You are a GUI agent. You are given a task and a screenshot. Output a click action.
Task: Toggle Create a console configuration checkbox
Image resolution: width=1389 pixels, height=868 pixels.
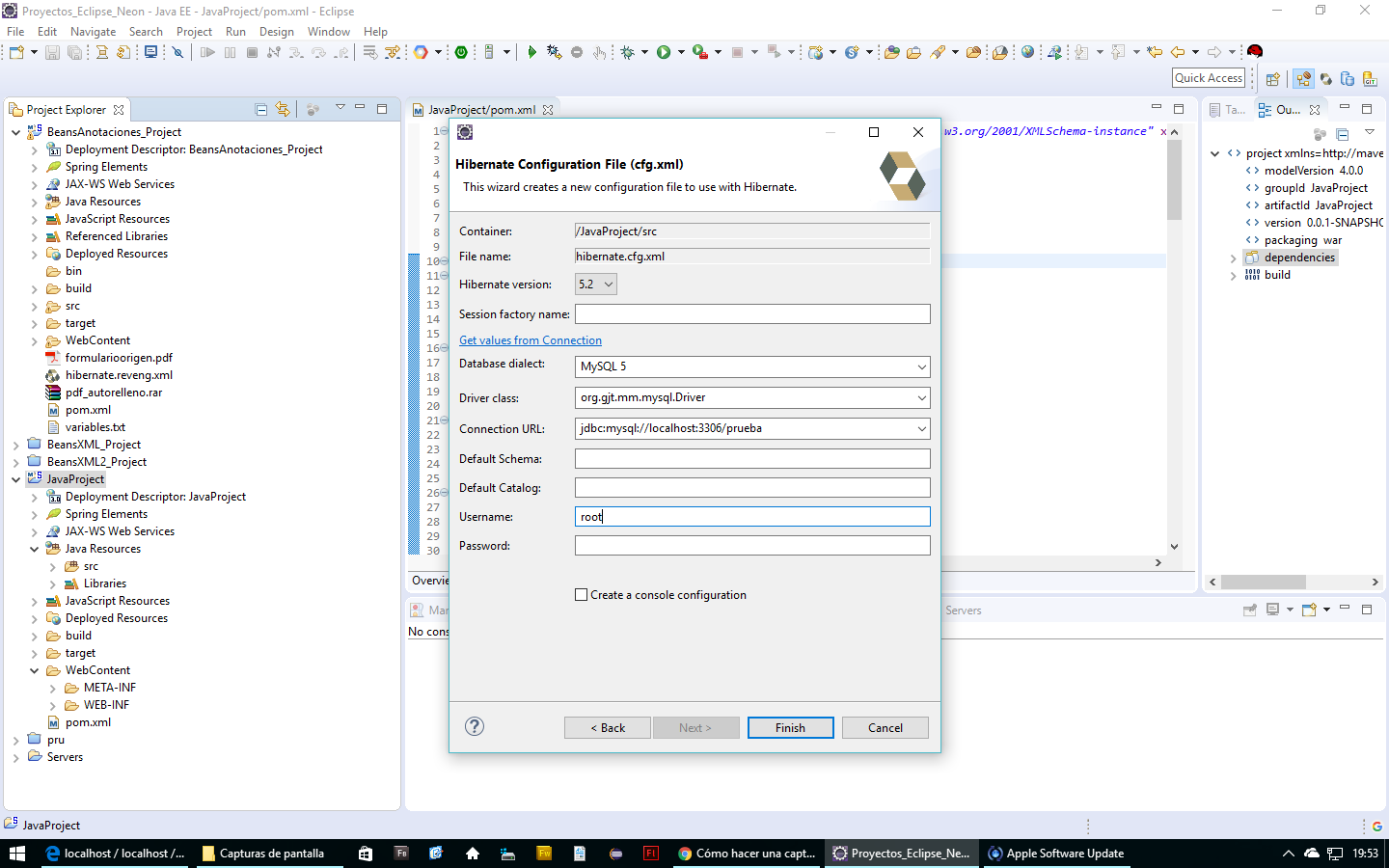click(582, 595)
